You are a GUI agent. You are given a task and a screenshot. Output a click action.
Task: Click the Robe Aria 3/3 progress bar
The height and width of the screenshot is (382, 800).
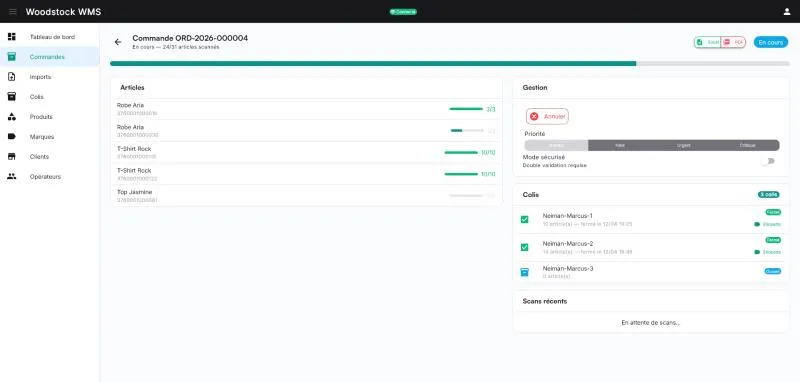point(466,109)
